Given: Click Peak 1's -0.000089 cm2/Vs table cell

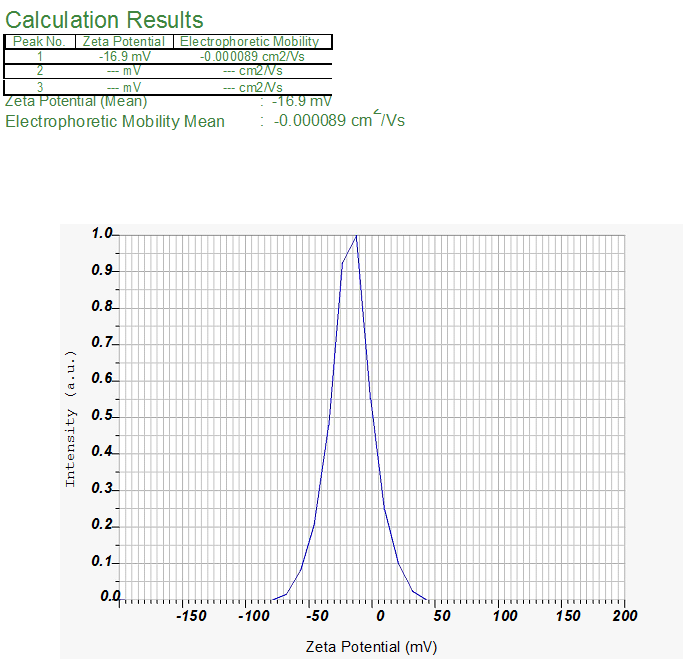Looking at the screenshot, I should pos(250,57).
